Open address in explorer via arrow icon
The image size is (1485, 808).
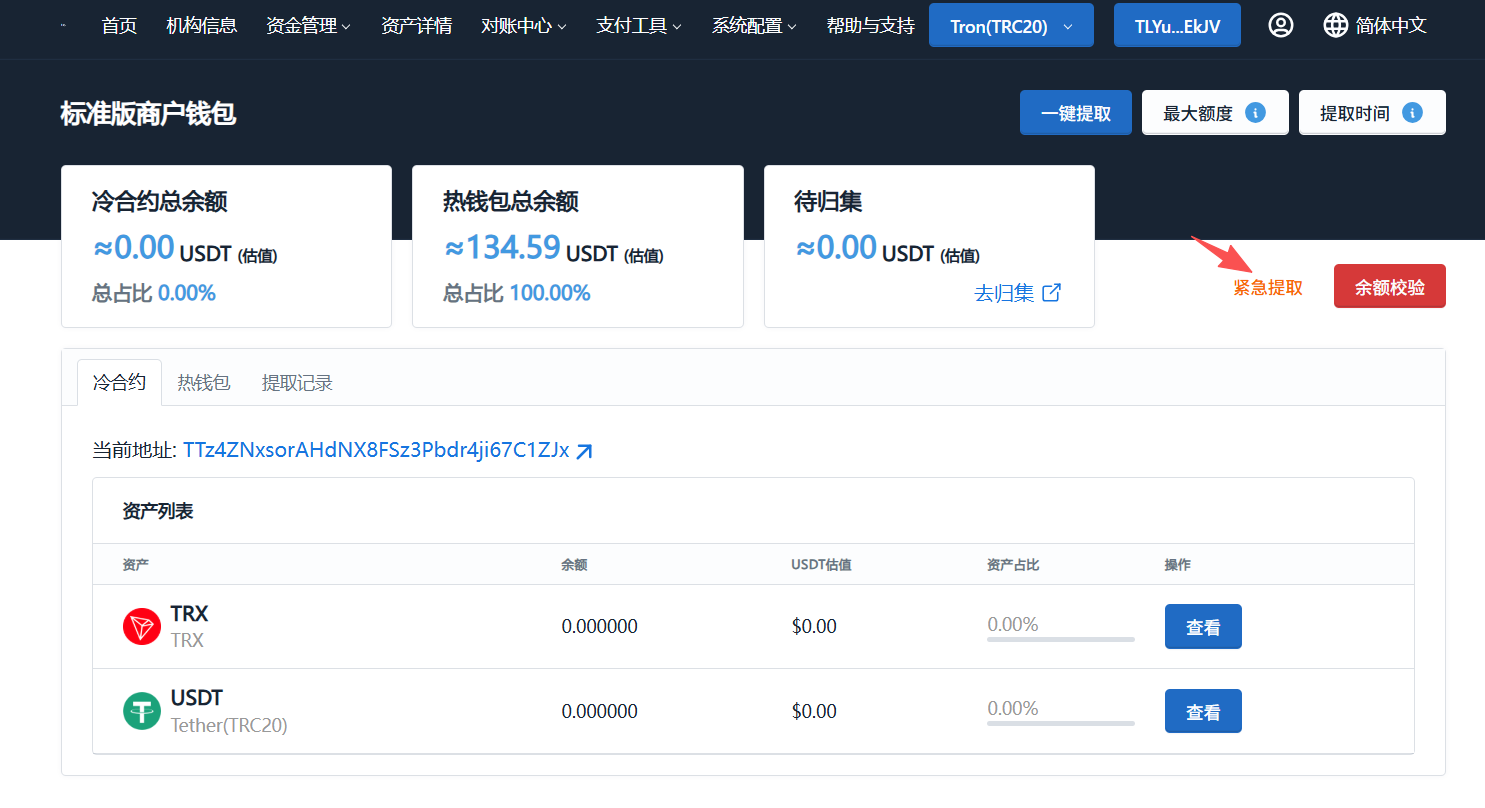coord(585,451)
